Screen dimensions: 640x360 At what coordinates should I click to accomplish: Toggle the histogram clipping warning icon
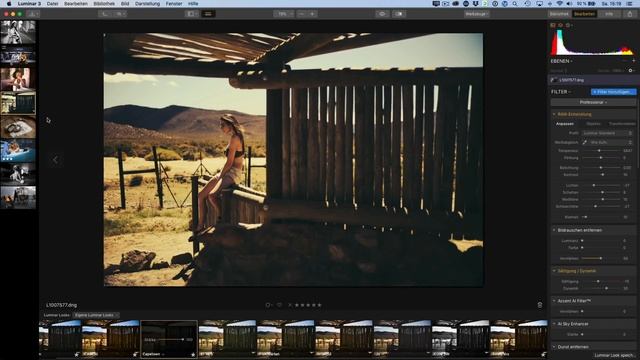coord(553,25)
